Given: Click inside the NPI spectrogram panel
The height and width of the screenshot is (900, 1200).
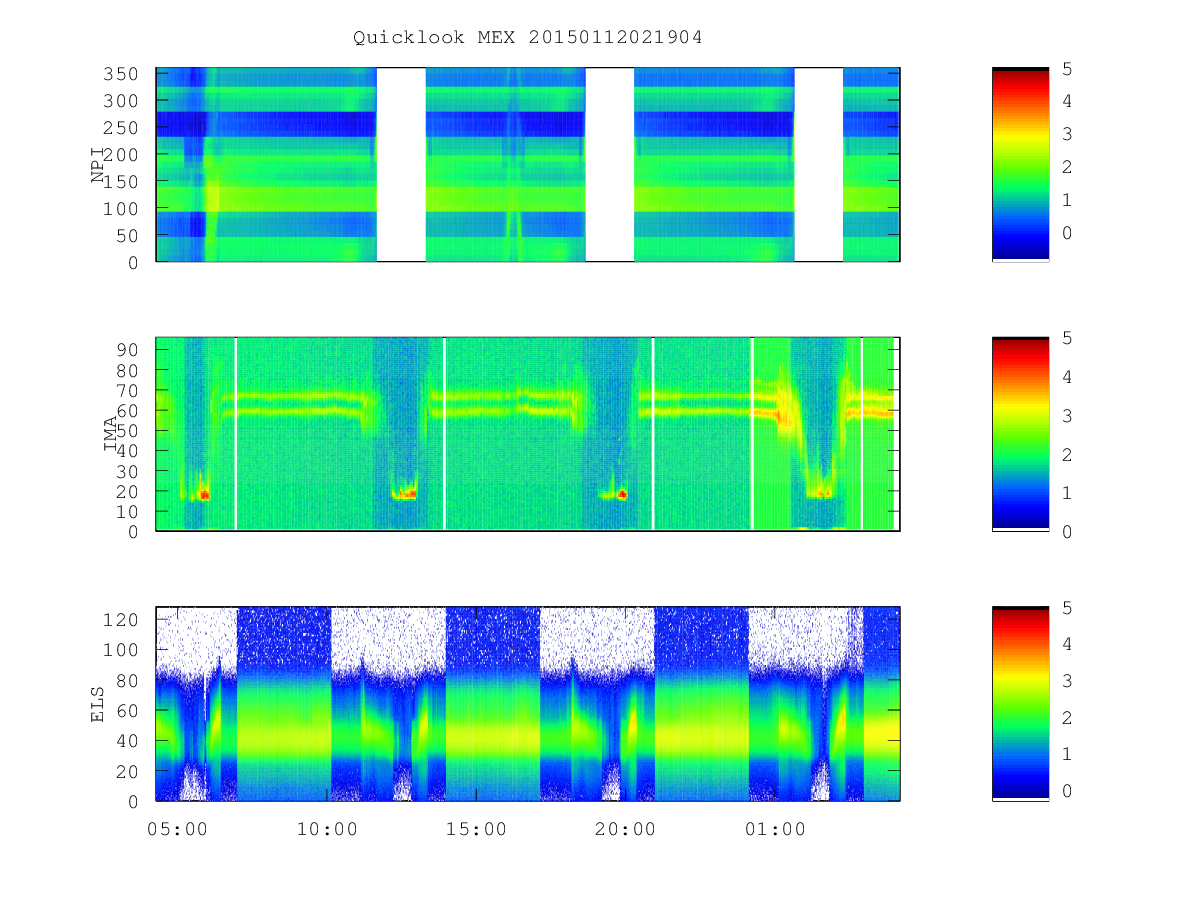Looking at the screenshot, I should pyautogui.click(x=528, y=164).
